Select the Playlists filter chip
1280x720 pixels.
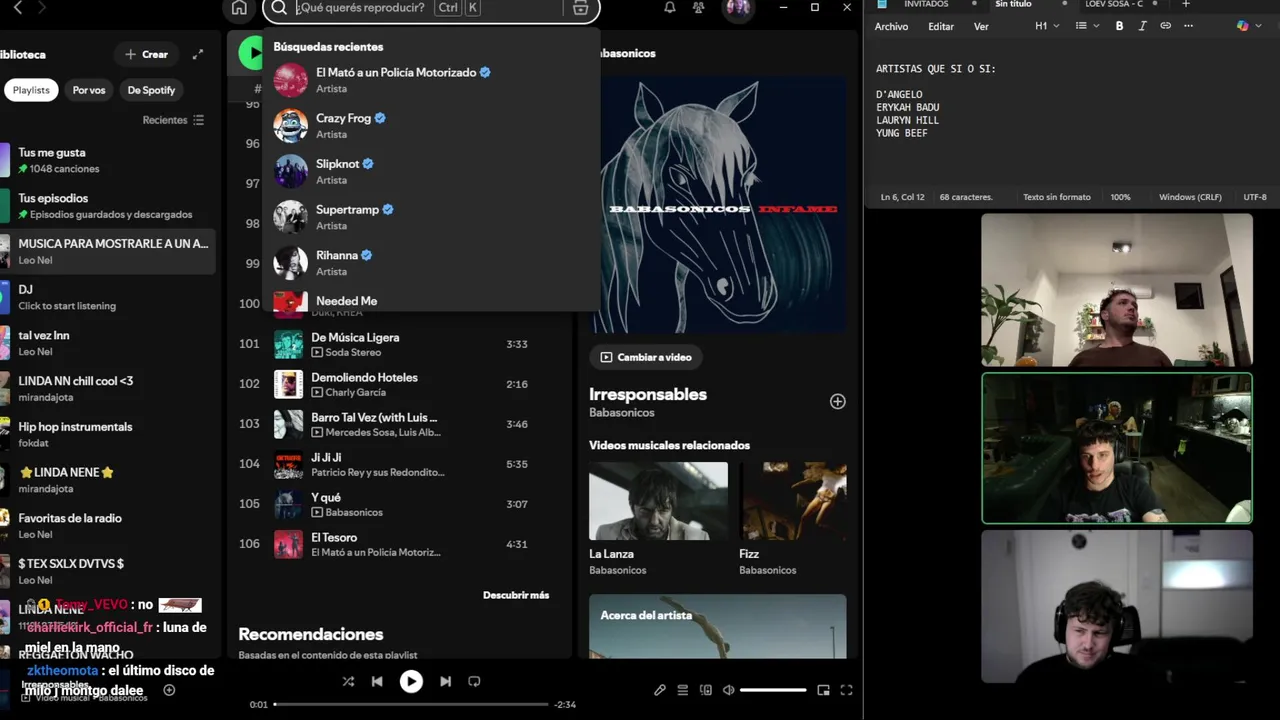pos(31,90)
